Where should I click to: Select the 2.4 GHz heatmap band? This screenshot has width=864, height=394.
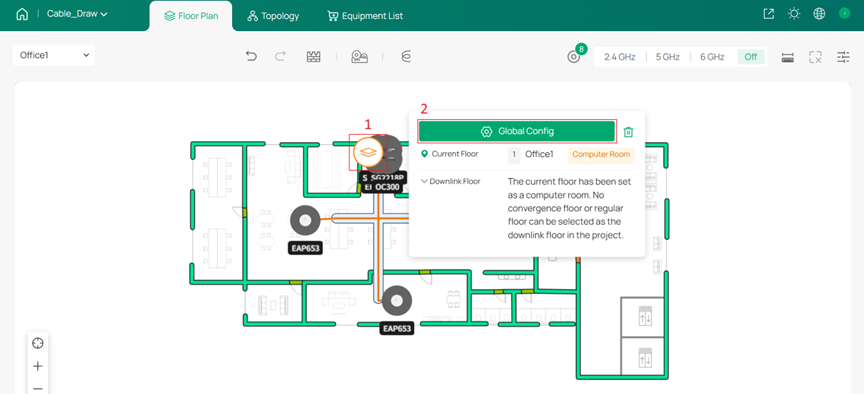coord(619,57)
